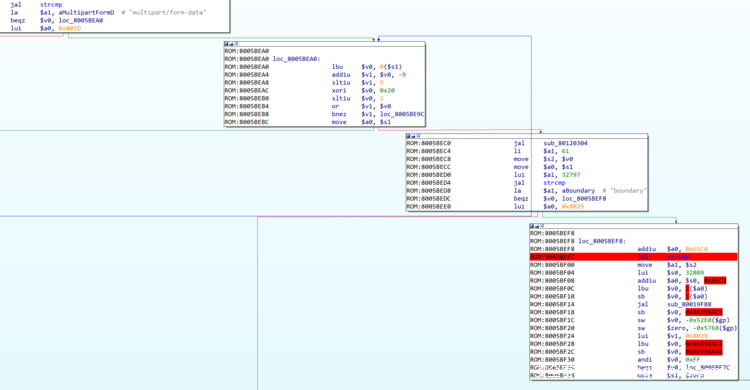Click the group nodes icon on loc_8005BEF8 block
This screenshot has height=390, width=750.
[x=542, y=226]
